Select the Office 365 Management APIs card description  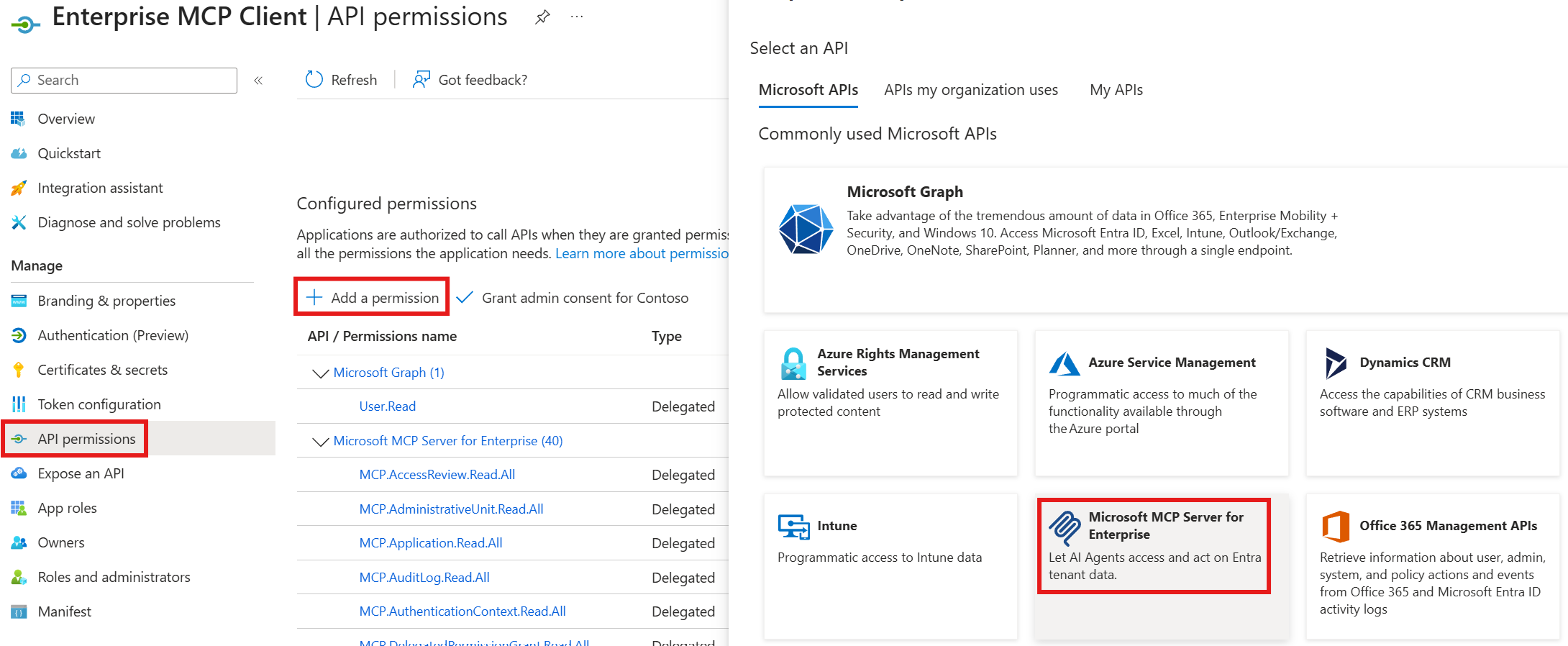(x=1432, y=583)
